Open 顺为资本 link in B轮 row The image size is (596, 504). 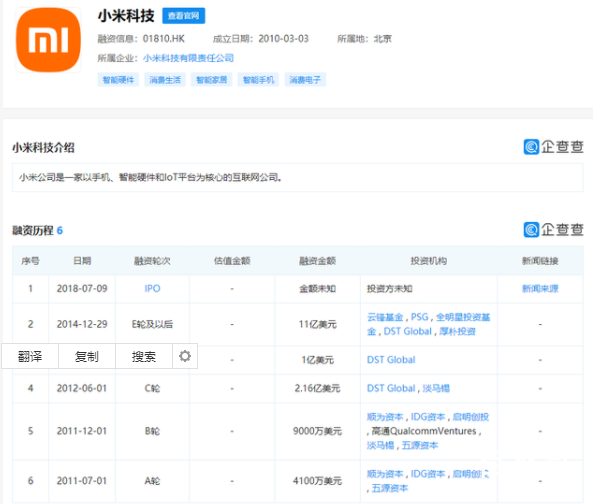coord(385,417)
